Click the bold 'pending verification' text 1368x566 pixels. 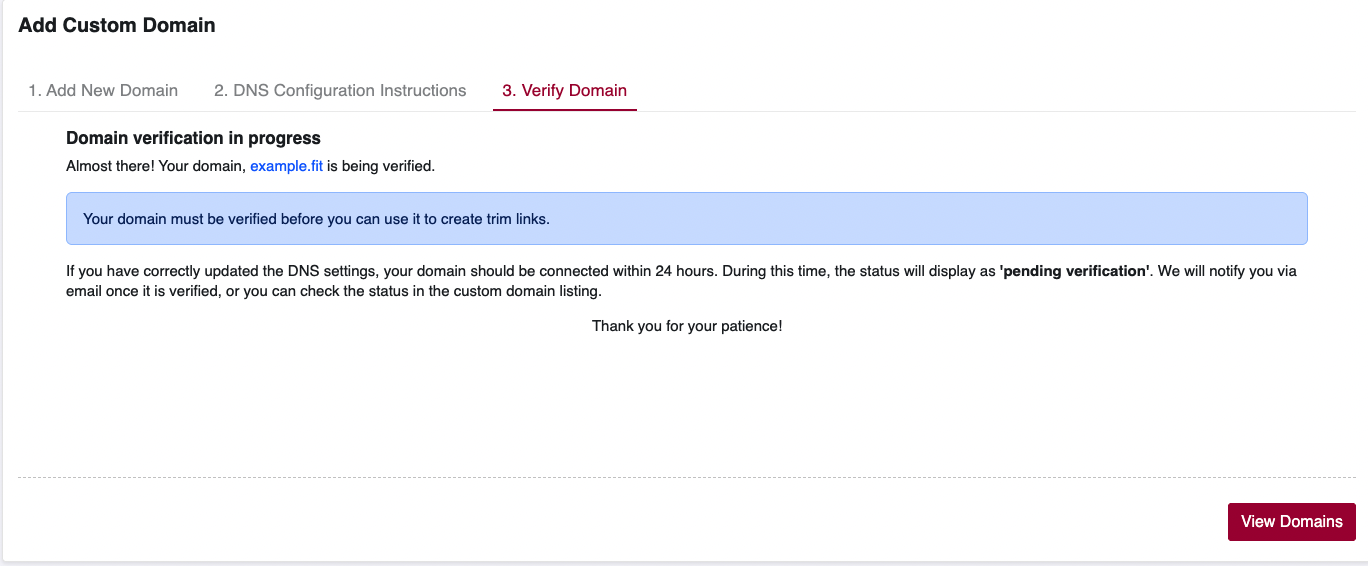pyautogui.click(x=1075, y=271)
